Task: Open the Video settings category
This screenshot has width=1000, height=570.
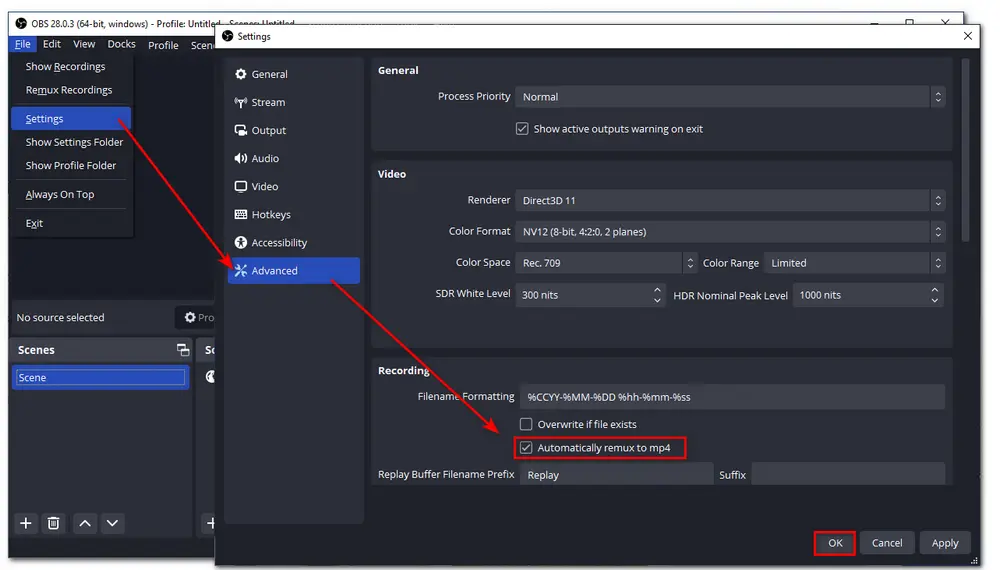Action: (x=293, y=186)
